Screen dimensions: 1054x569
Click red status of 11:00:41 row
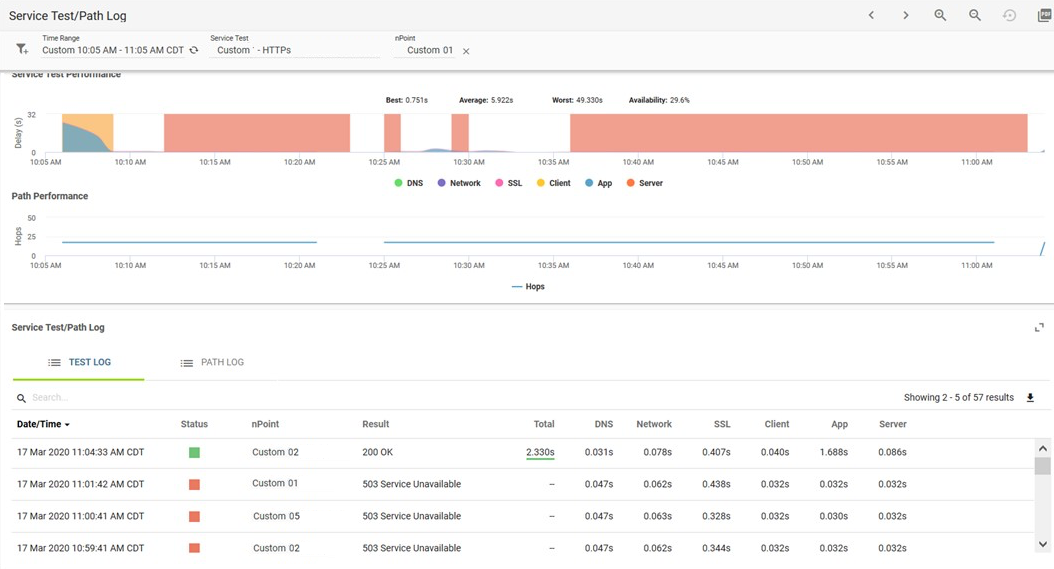click(x=194, y=517)
